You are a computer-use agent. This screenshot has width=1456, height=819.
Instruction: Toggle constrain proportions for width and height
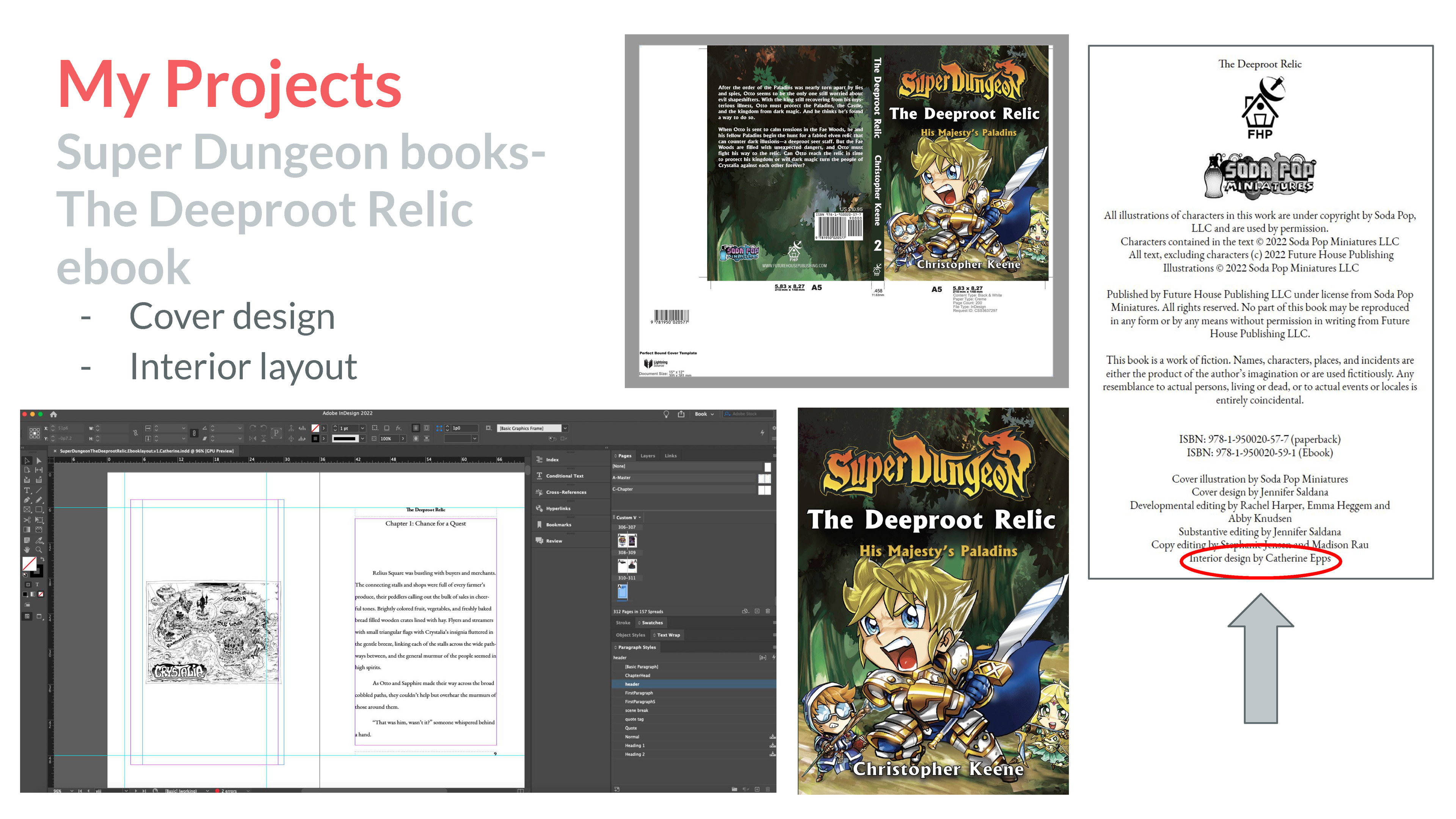pos(135,433)
